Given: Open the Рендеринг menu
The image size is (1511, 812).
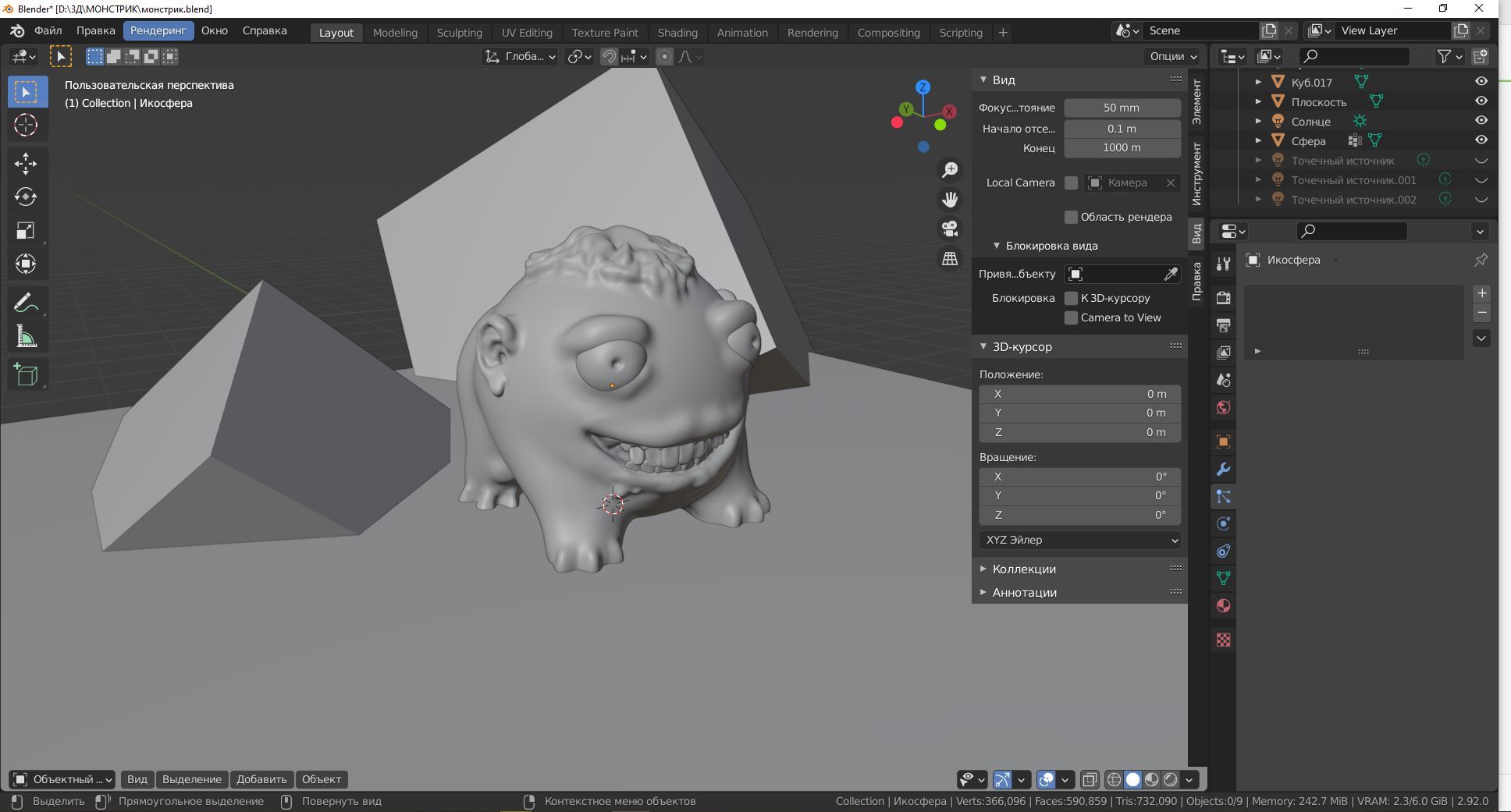Looking at the screenshot, I should tap(158, 30).
